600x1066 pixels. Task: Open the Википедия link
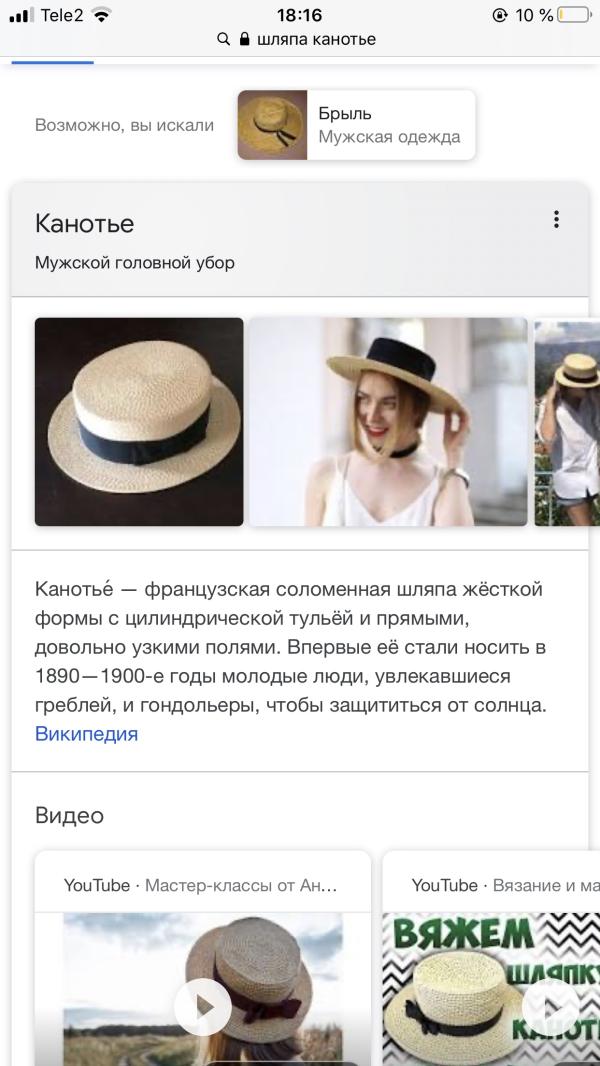tap(86, 734)
